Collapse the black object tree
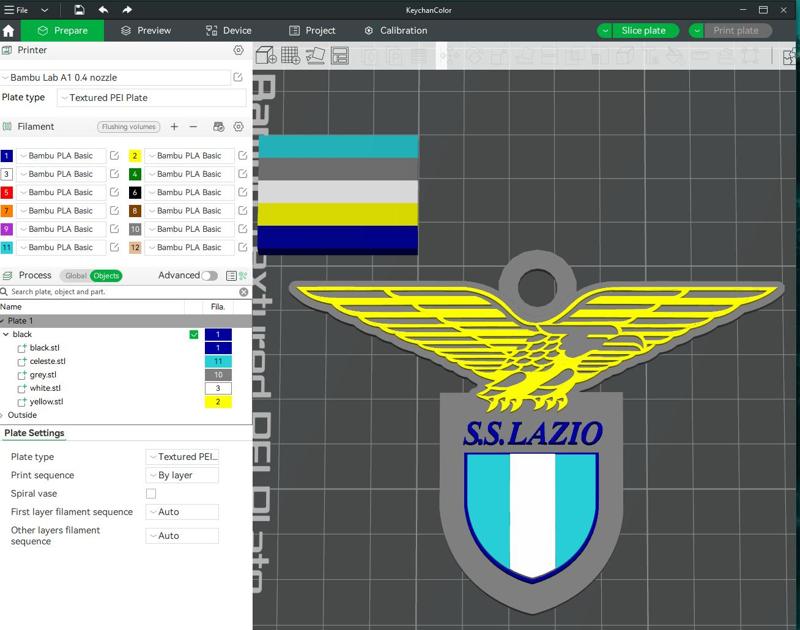Image resolution: width=800 pixels, height=630 pixels. click(6, 335)
